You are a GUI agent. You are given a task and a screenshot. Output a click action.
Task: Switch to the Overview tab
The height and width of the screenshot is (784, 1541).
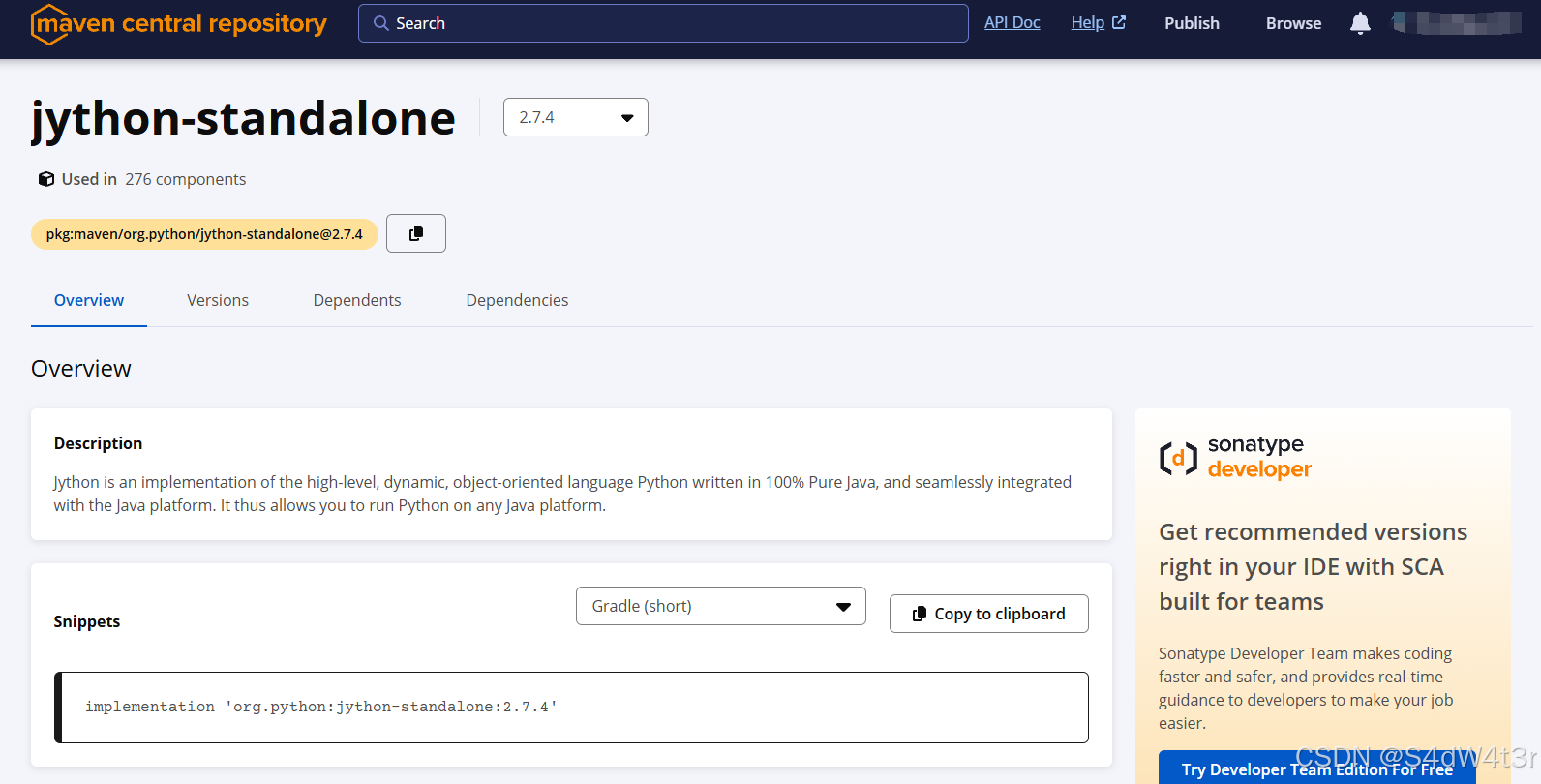click(x=89, y=300)
